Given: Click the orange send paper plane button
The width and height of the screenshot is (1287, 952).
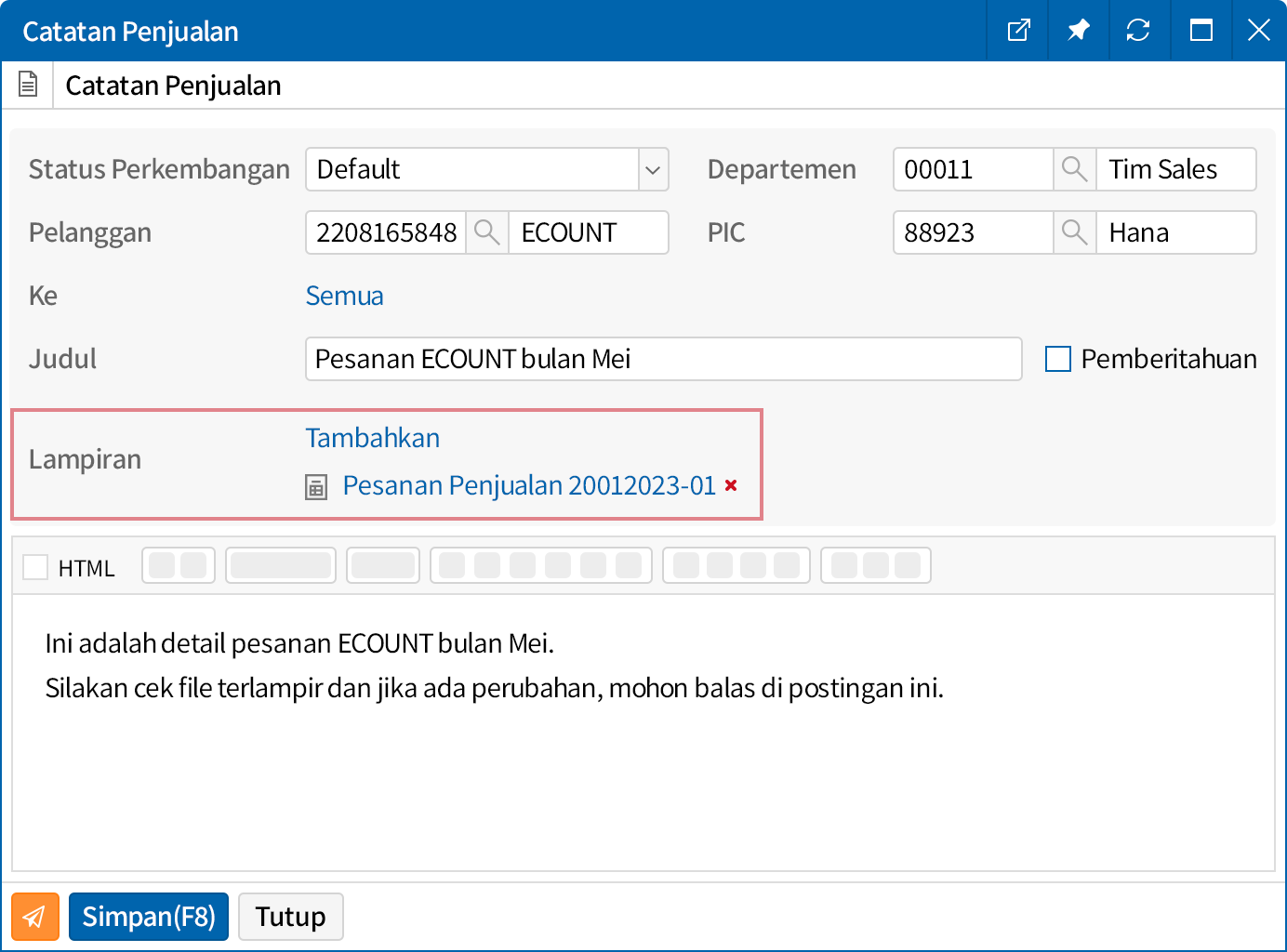Looking at the screenshot, I should point(35,917).
